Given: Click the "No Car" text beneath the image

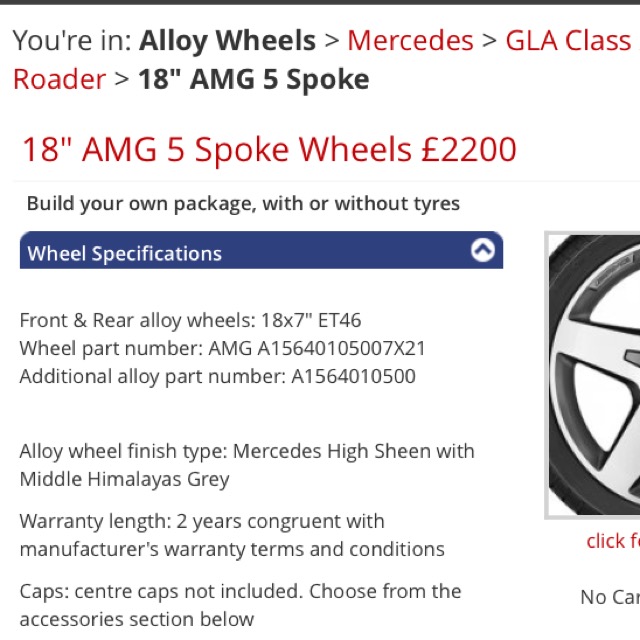Looking at the screenshot, I should click(x=610, y=597).
